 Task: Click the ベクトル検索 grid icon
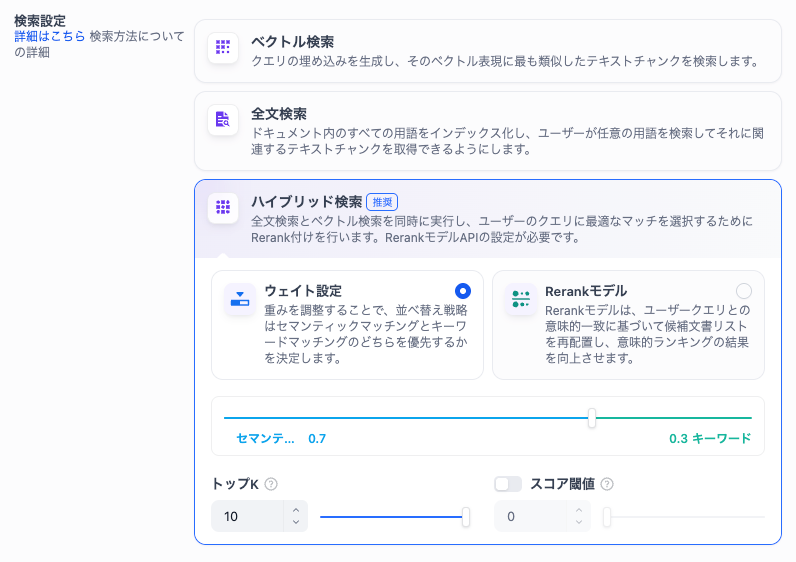click(x=223, y=47)
